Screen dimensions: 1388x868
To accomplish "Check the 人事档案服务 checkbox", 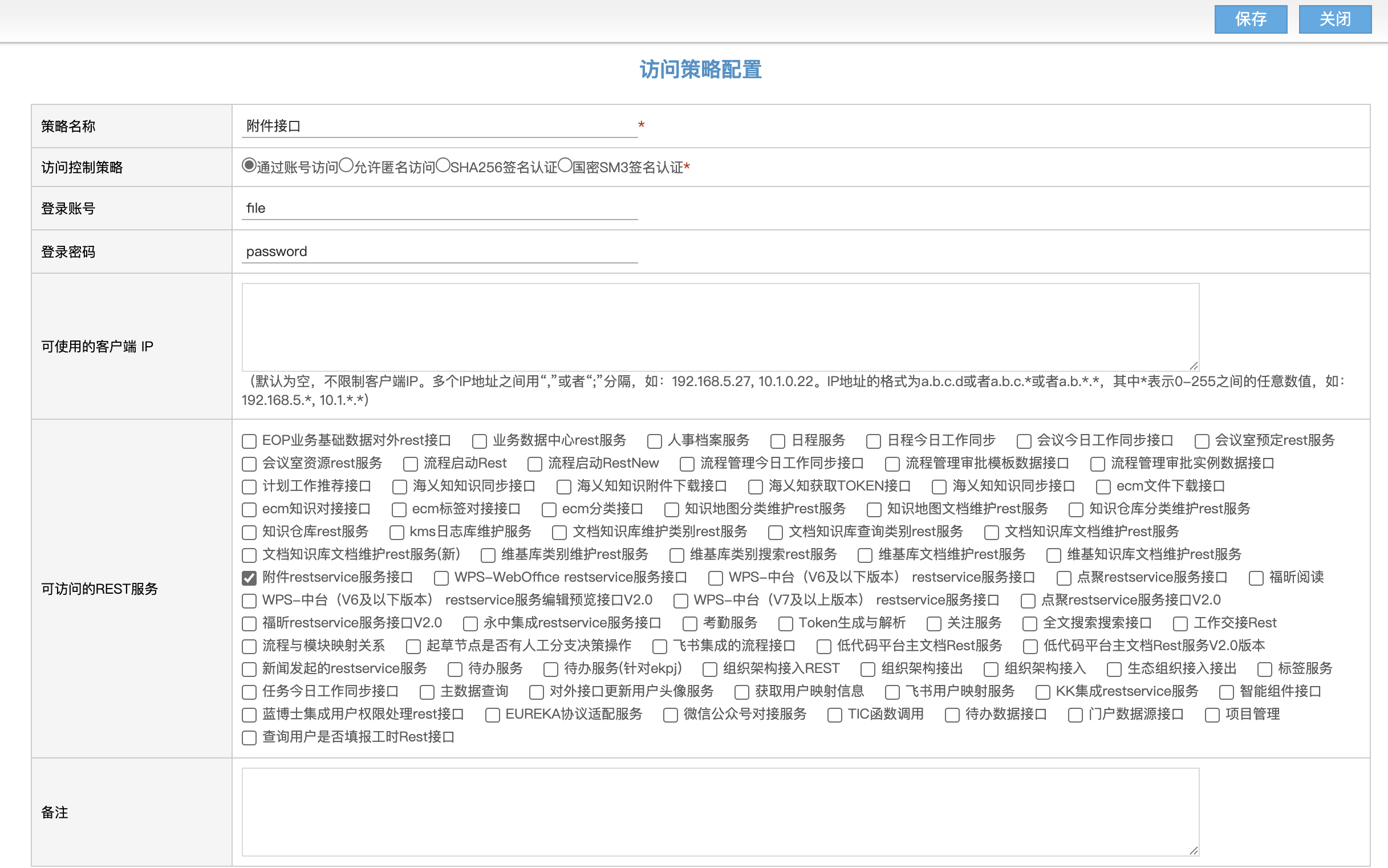I will [655, 441].
